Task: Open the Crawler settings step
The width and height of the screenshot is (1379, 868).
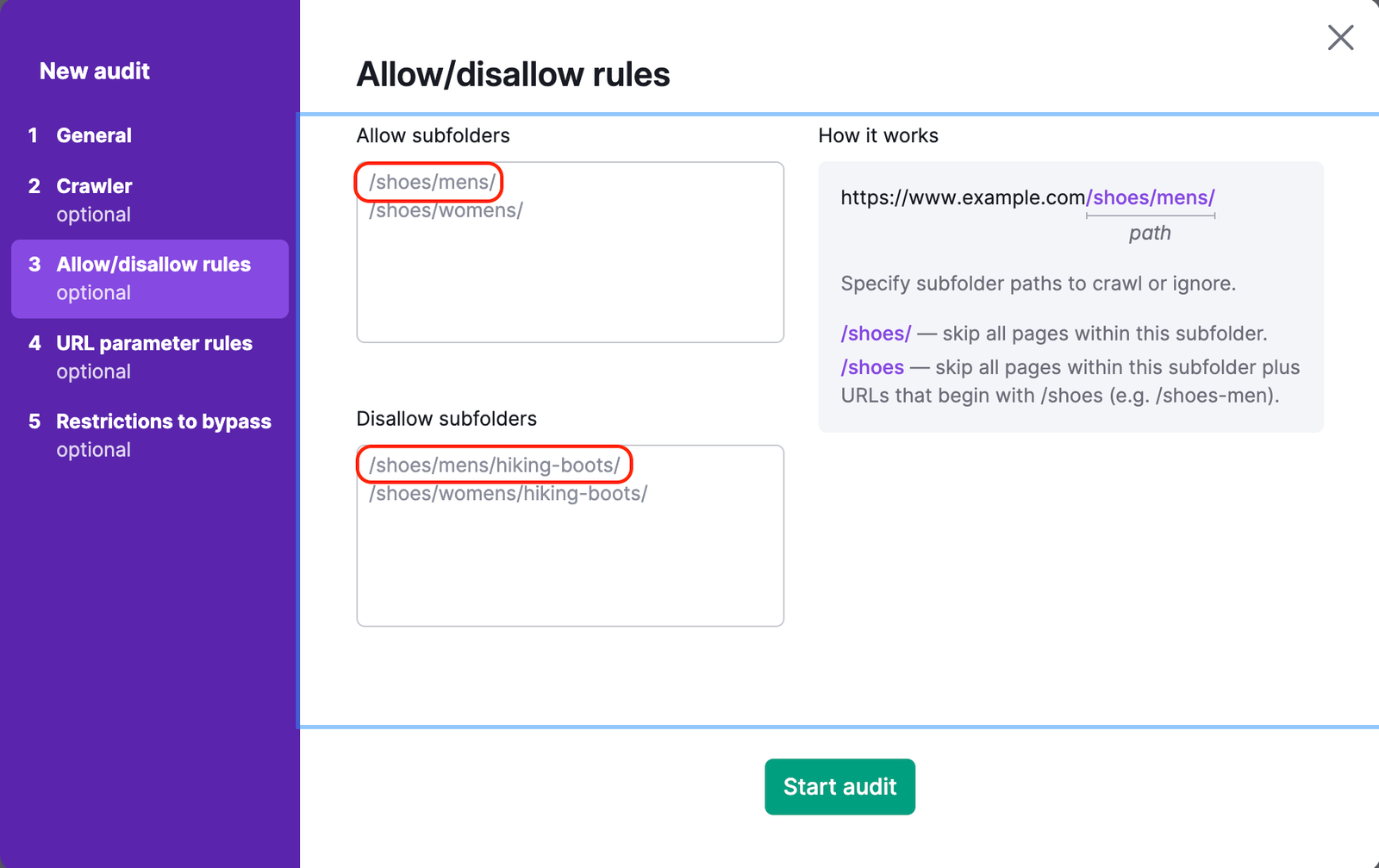Action: pos(94,185)
